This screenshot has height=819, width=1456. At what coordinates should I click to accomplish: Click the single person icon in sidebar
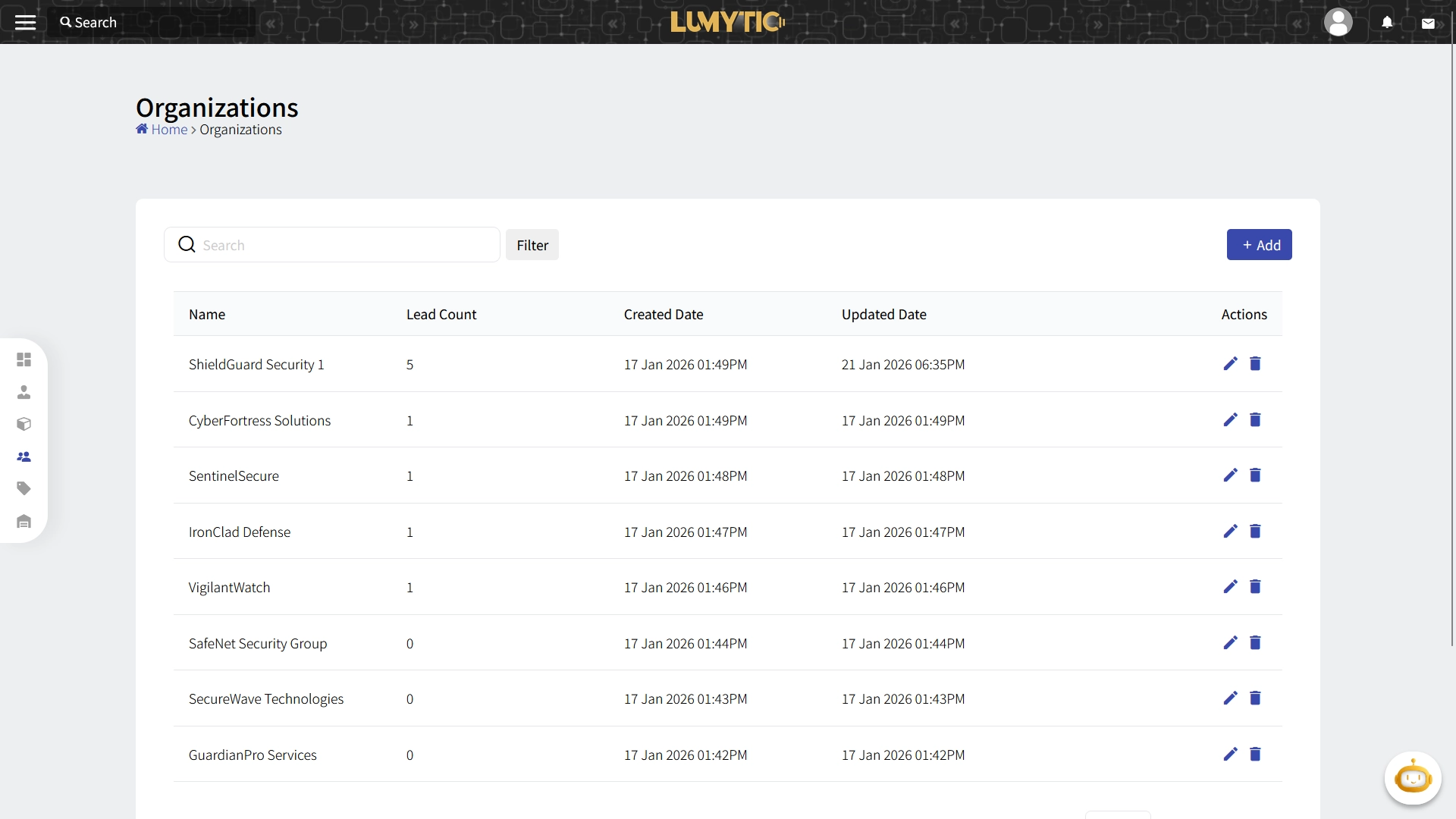[24, 392]
